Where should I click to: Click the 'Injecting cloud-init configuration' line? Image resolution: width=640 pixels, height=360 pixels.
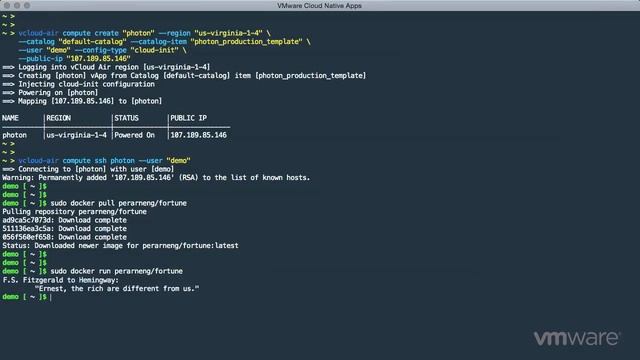pyautogui.click(x=78, y=84)
